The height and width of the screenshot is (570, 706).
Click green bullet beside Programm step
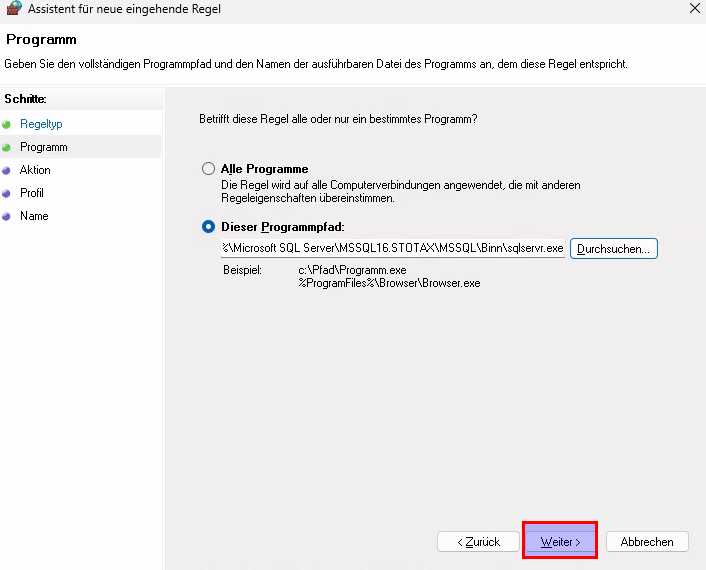pyautogui.click(x=7, y=147)
